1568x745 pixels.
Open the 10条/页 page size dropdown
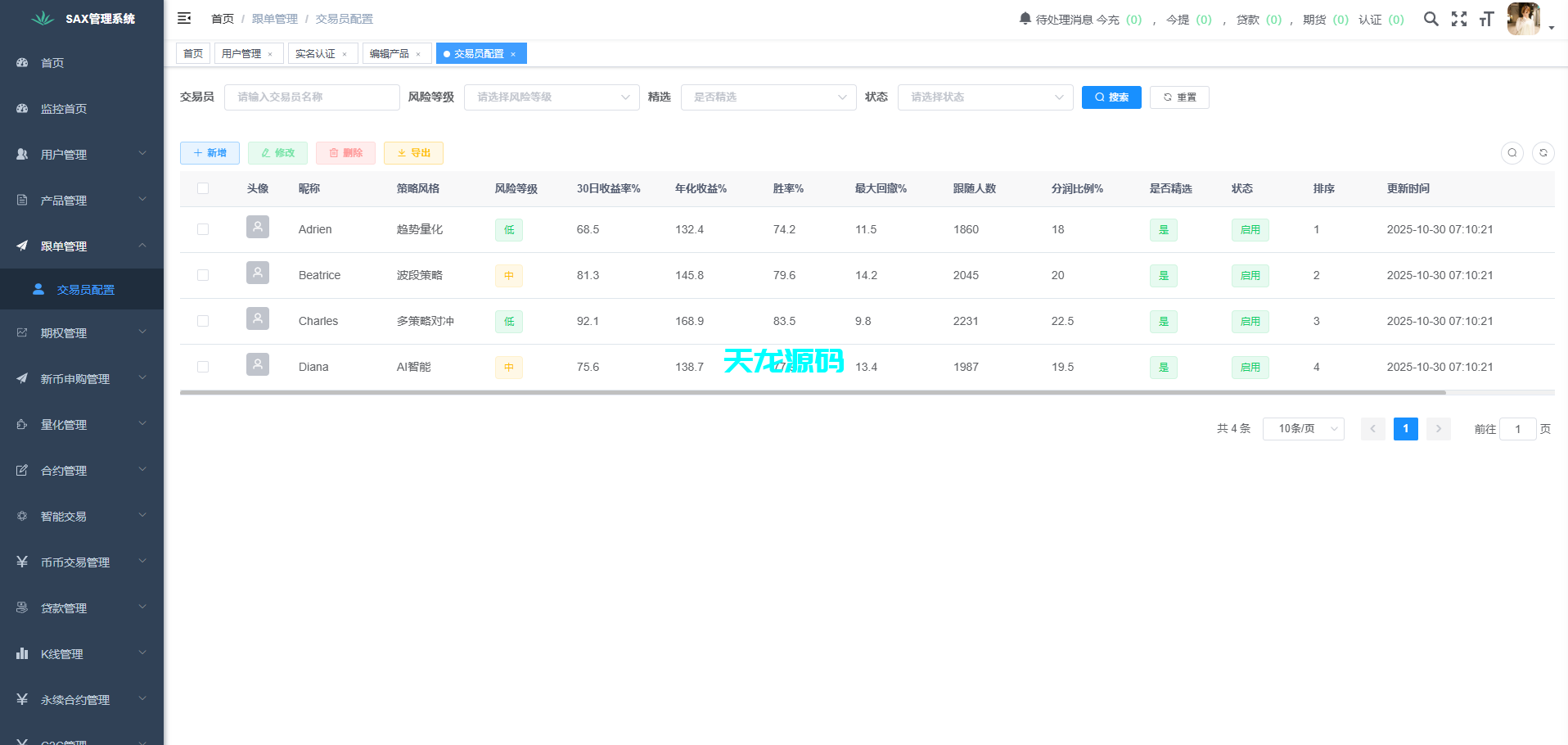[1303, 428]
